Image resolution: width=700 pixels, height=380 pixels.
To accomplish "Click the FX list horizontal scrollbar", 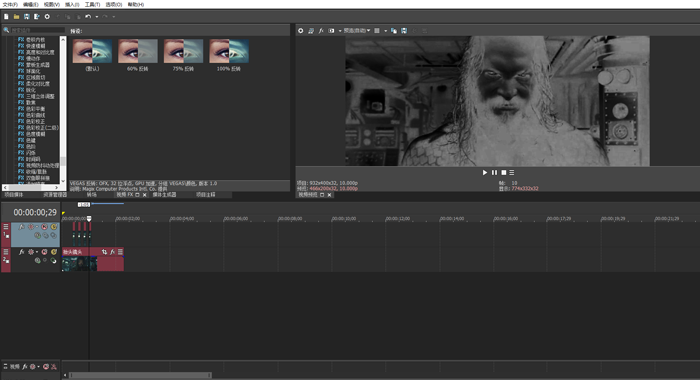I will [31, 188].
